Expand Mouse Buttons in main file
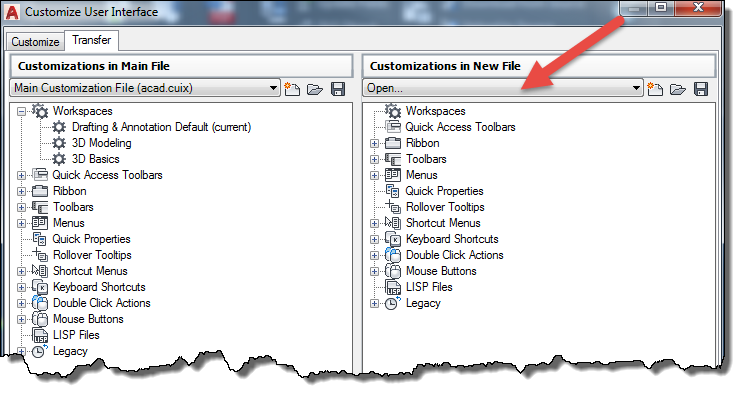 (21, 320)
